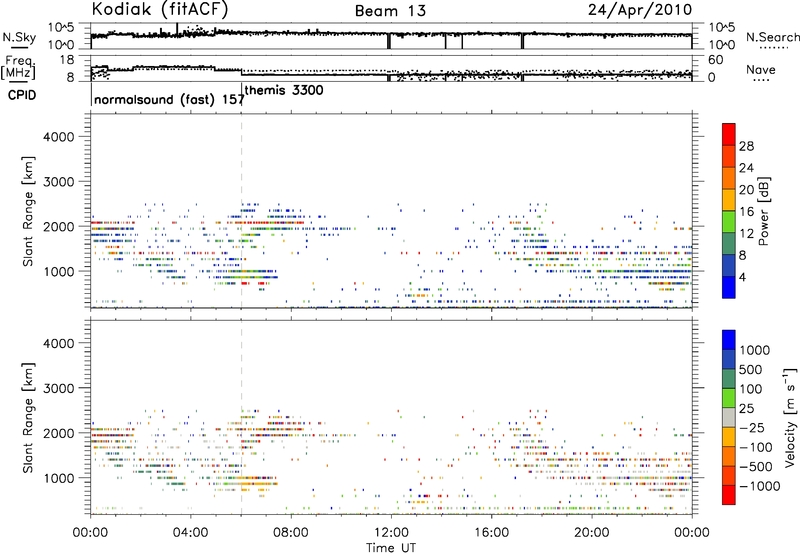This screenshot has width=800, height=554.
Task: Click the '28' power scale value
Action: click(x=746, y=146)
